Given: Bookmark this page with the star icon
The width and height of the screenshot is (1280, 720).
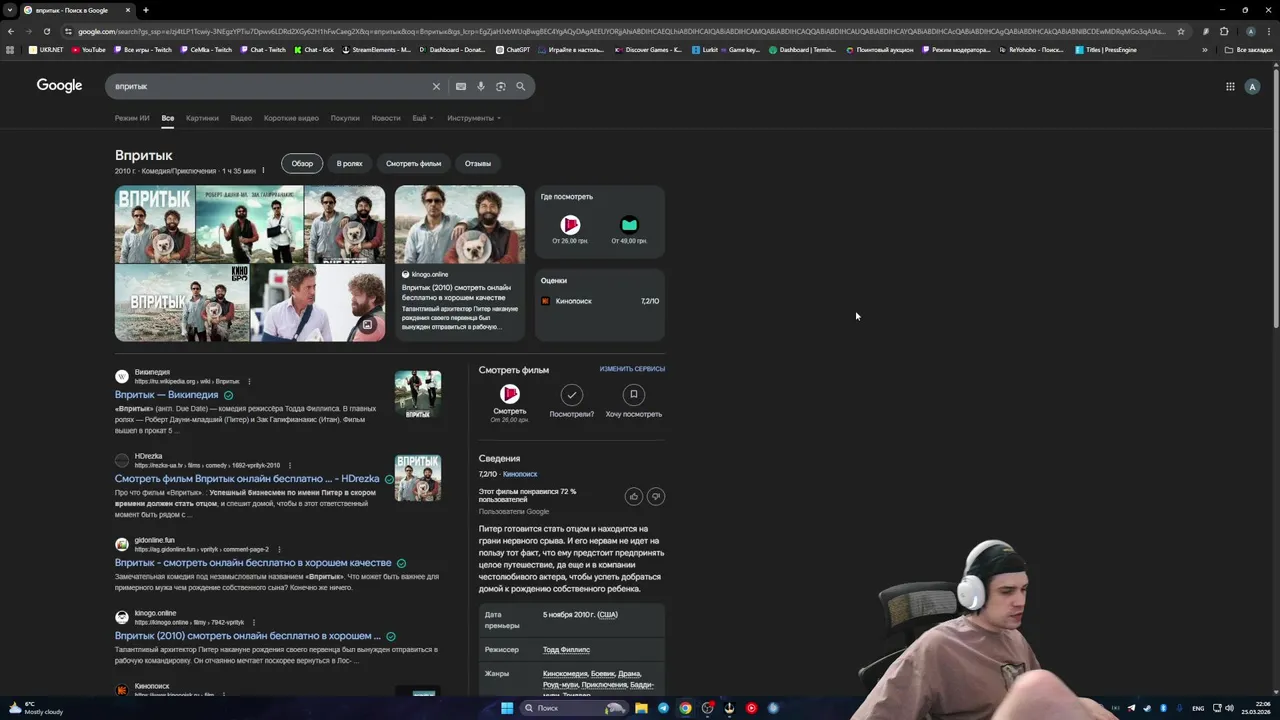Looking at the screenshot, I should click(1181, 31).
